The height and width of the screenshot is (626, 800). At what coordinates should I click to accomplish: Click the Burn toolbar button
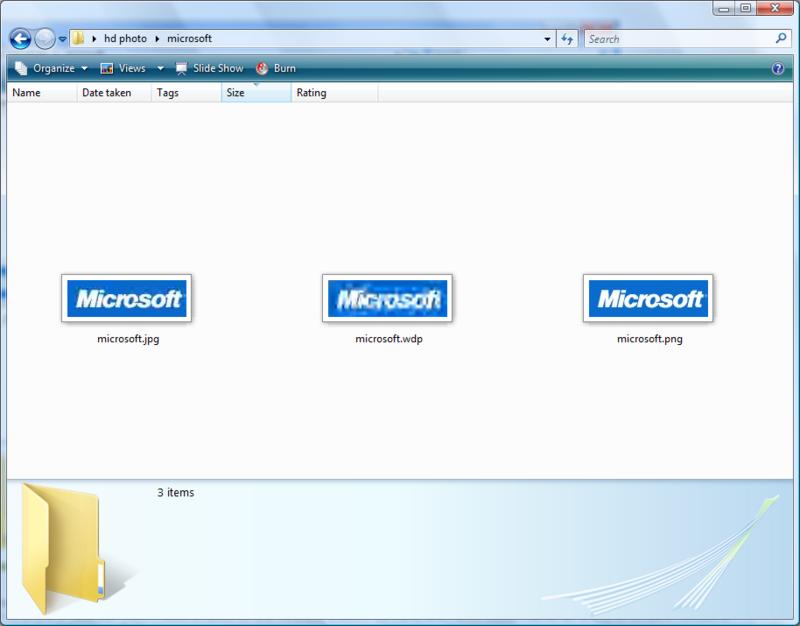pos(277,68)
